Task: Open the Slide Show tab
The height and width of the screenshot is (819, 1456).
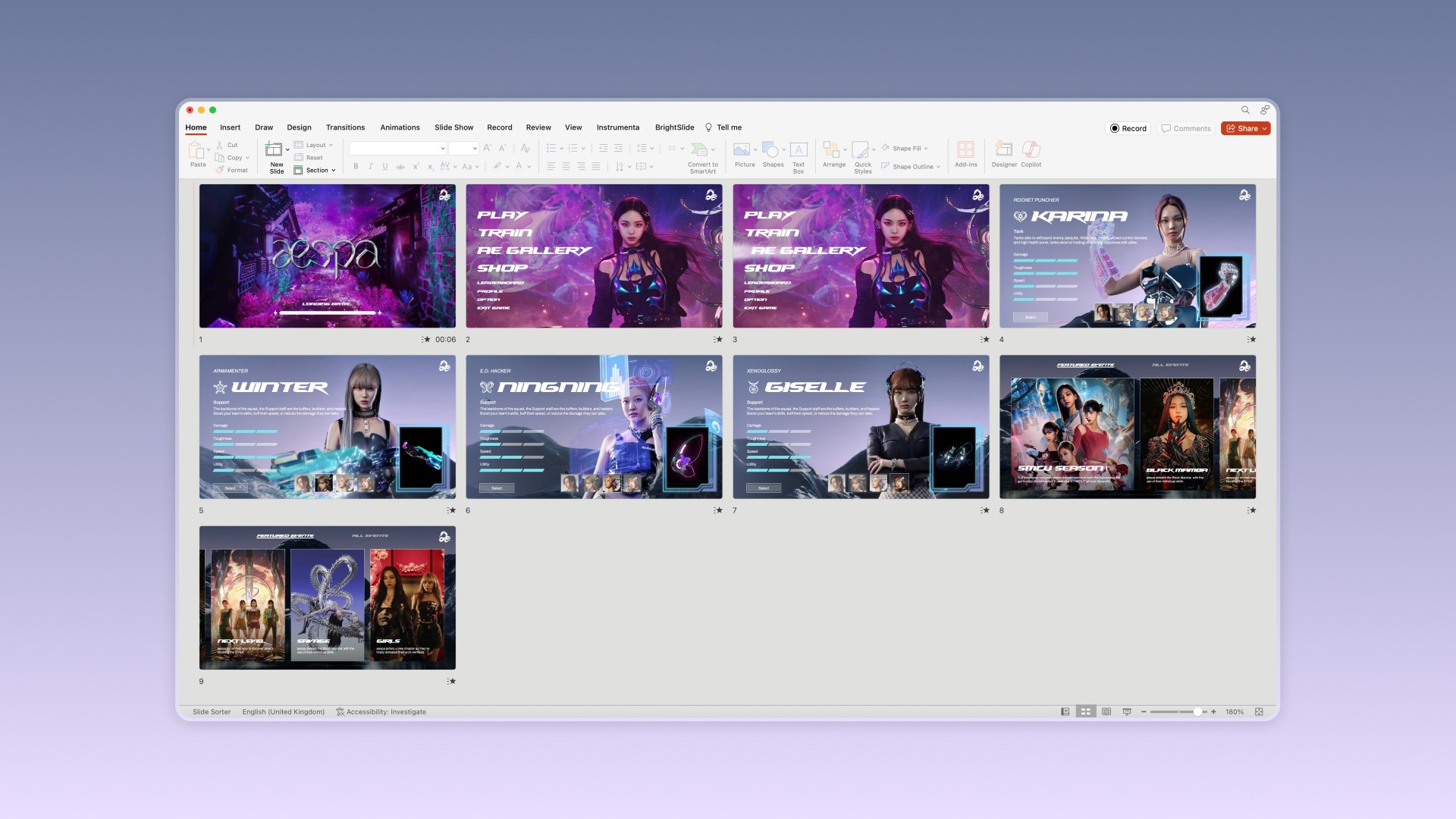Action: click(x=453, y=127)
